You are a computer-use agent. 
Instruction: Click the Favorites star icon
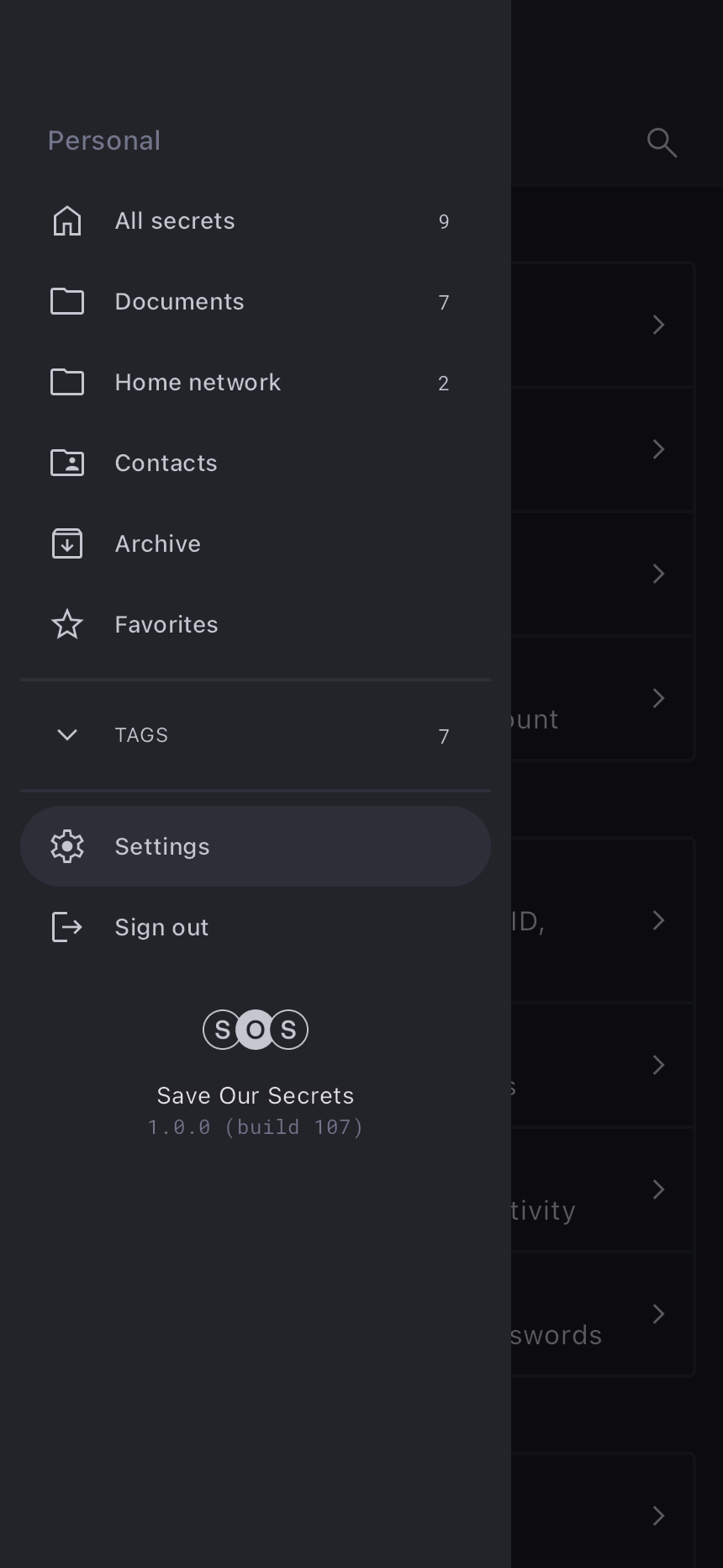tap(67, 624)
